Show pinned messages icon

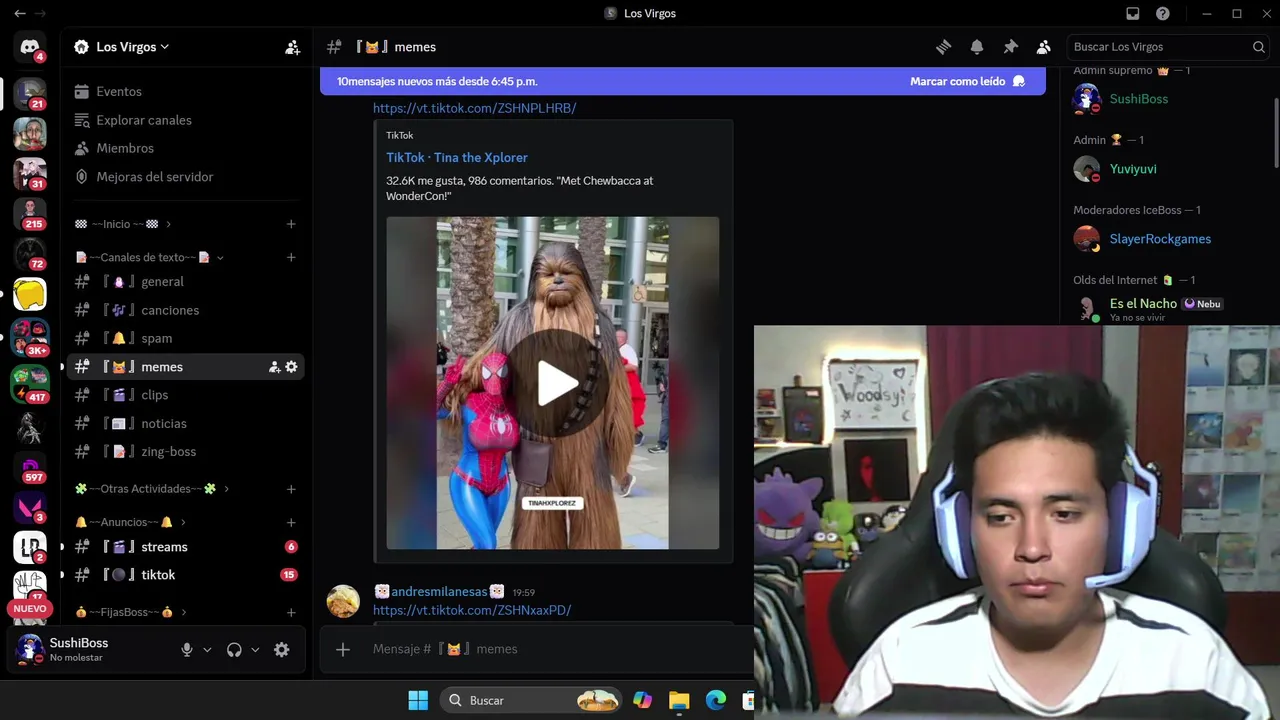point(1010,47)
